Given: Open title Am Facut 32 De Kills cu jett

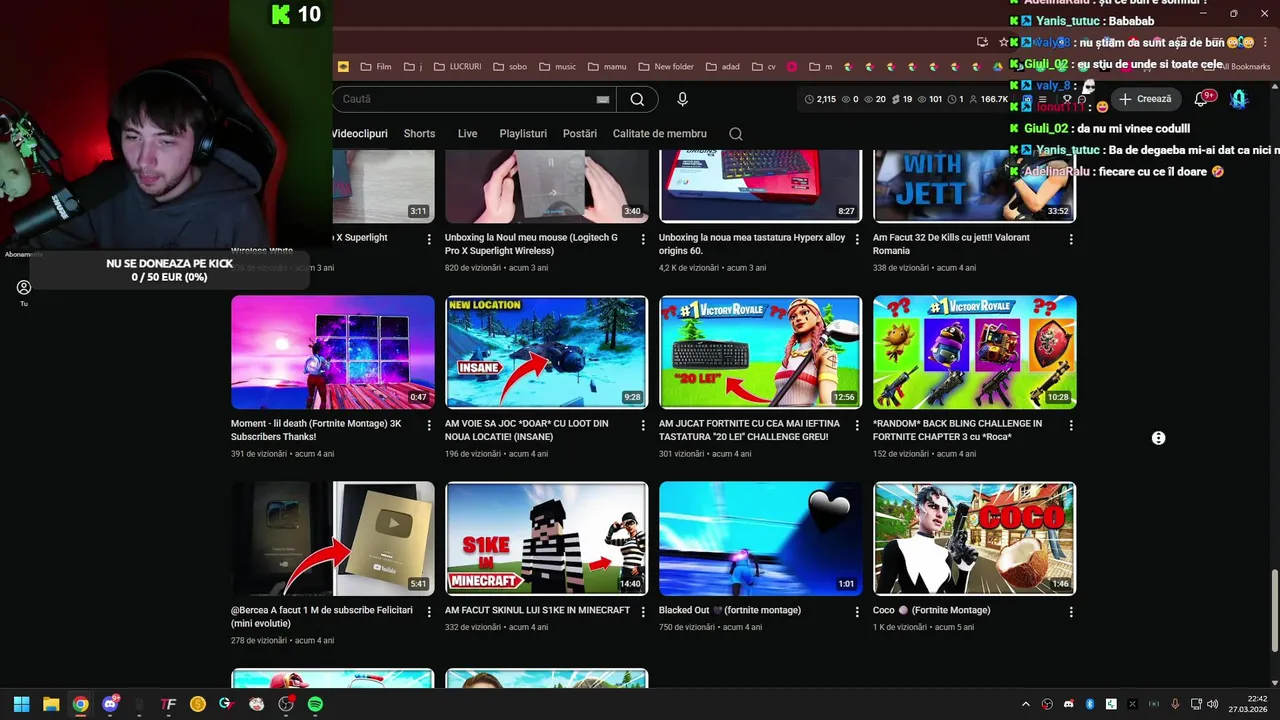Looking at the screenshot, I should tap(951, 244).
